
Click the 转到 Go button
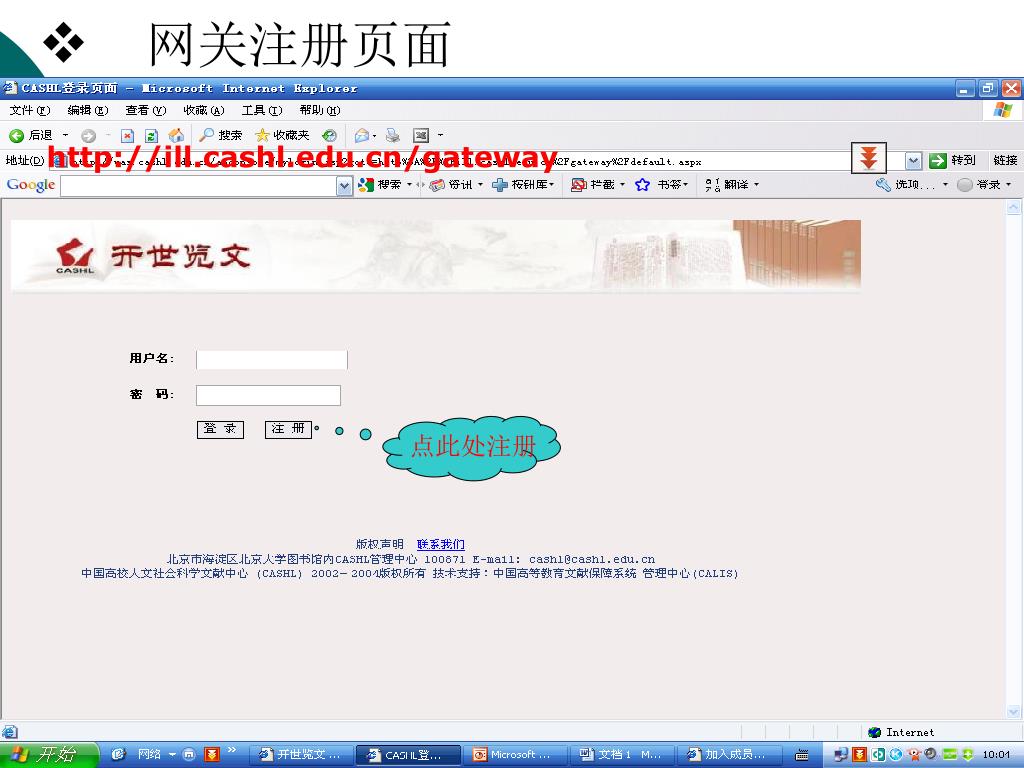[952, 160]
